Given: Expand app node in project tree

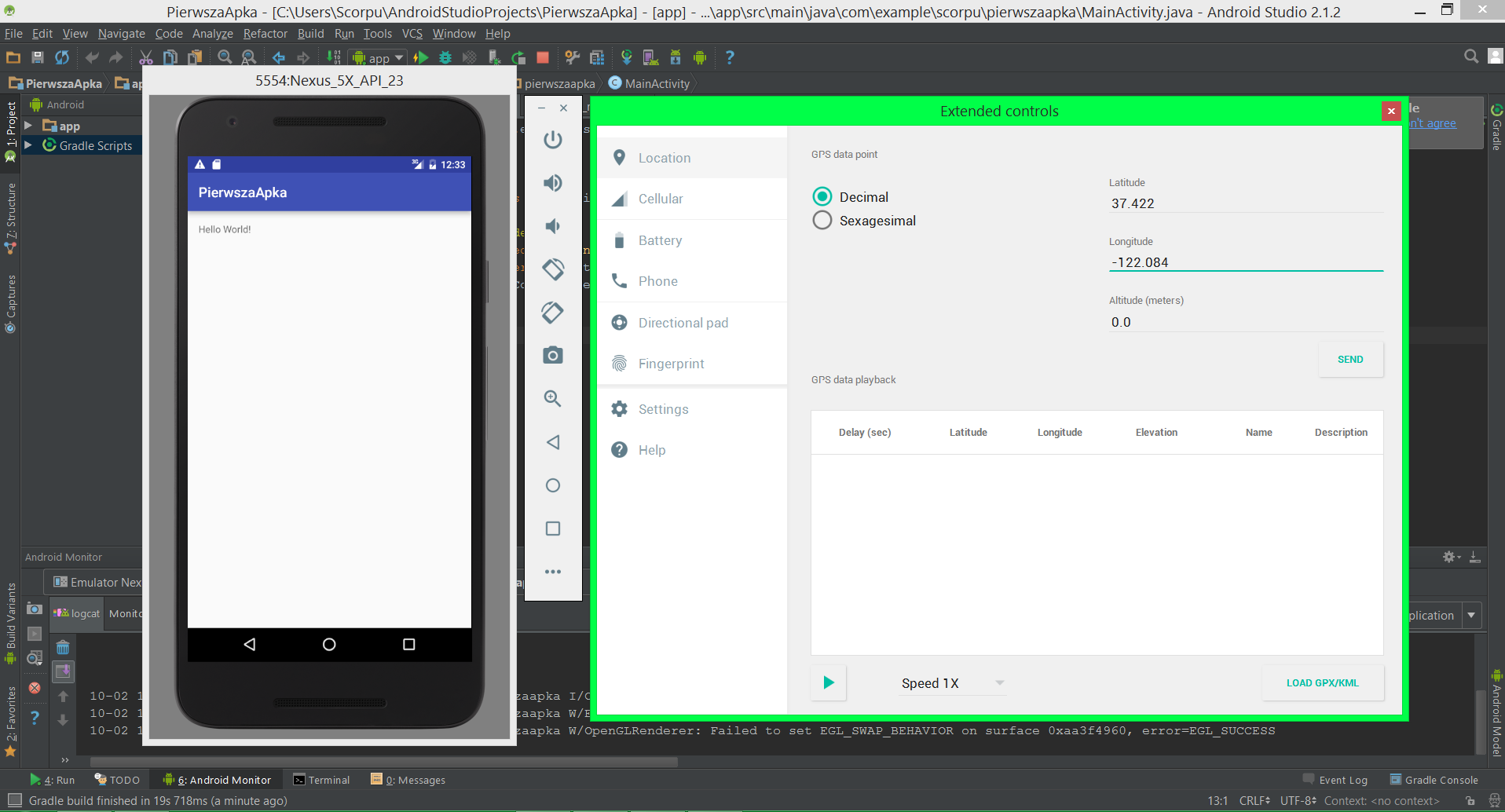Looking at the screenshot, I should pyautogui.click(x=28, y=126).
